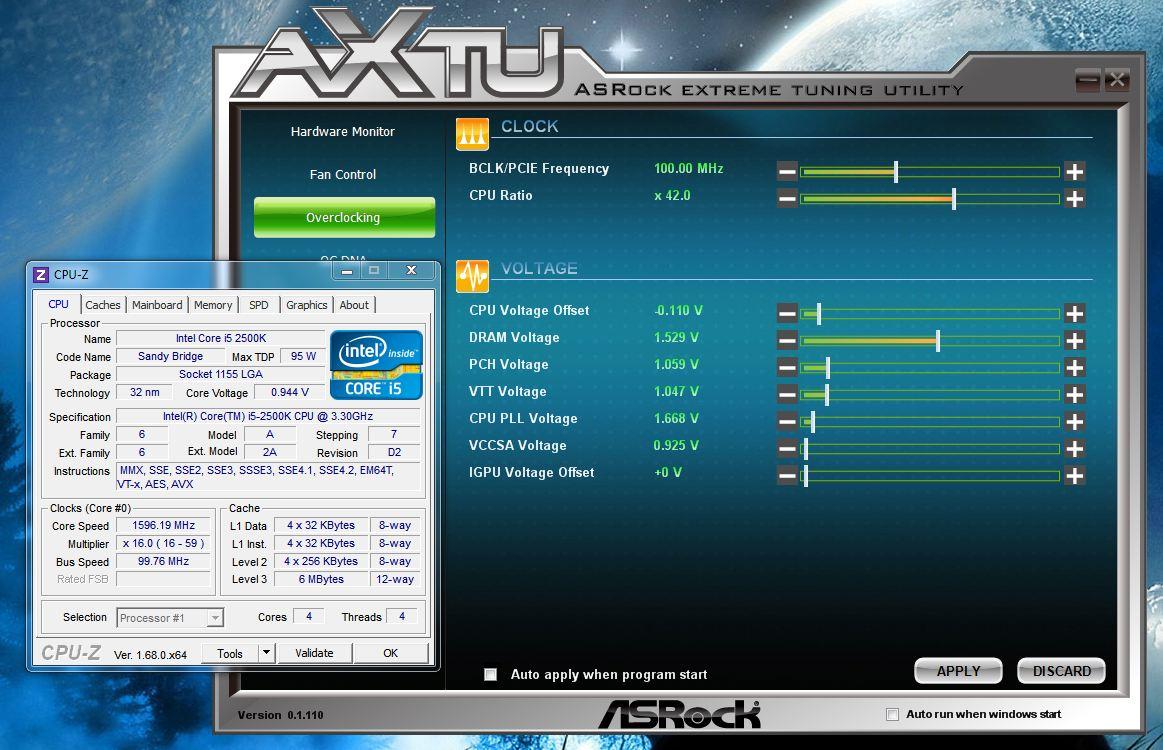This screenshot has height=750, width=1163.
Task: Lower VCCSA Voltage using minus
Action: click(x=787, y=449)
